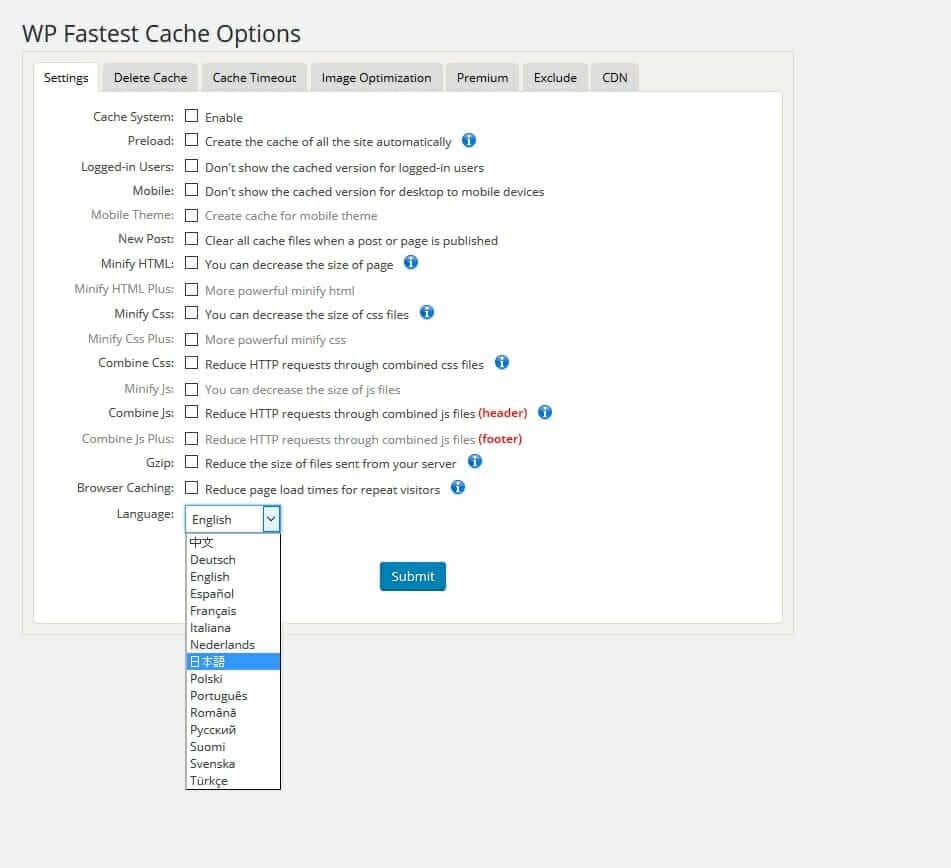Open the info icon next to Minify HTML
Viewport: 951px width, 868px height.
pyautogui.click(x=411, y=263)
